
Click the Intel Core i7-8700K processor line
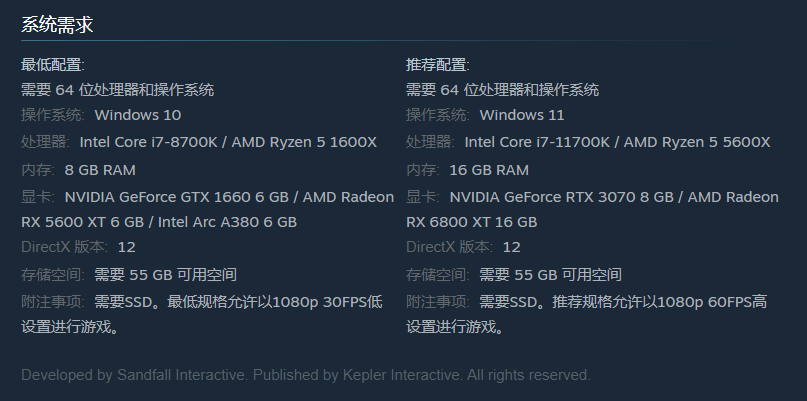tap(228, 142)
